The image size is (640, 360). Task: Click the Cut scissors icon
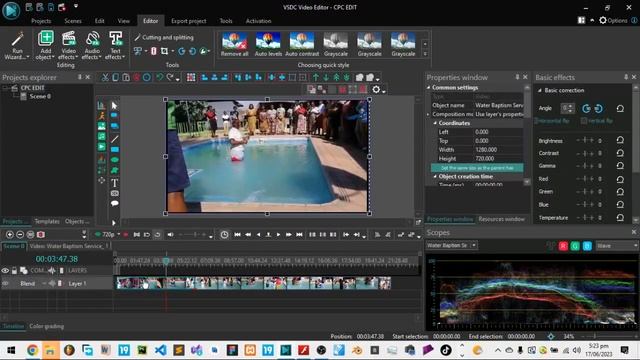[x=105, y=78]
